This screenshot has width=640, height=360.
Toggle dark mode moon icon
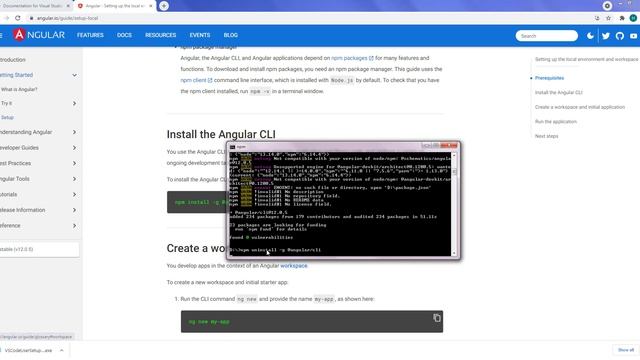point(590,36)
